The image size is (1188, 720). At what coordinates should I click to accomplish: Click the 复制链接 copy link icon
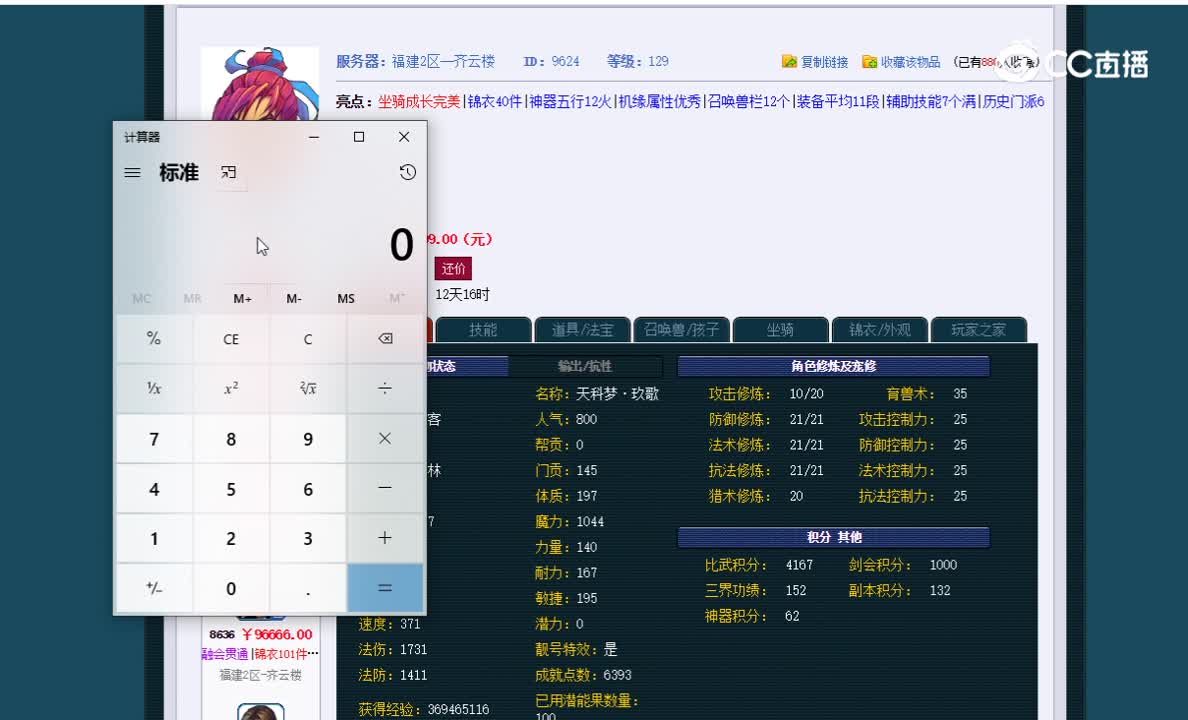coord(789,61)
